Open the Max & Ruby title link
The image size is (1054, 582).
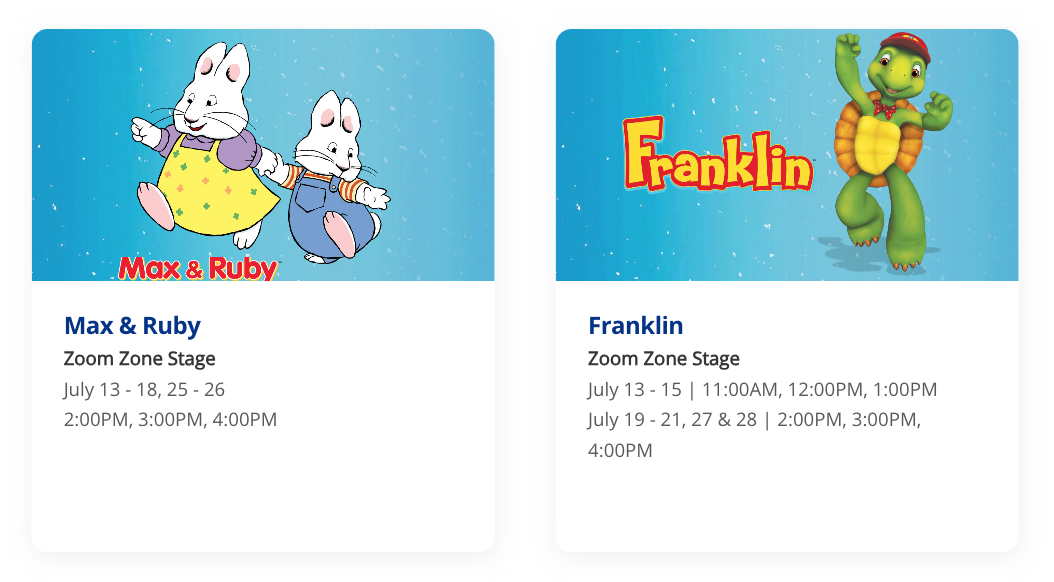tap(132, 325)
